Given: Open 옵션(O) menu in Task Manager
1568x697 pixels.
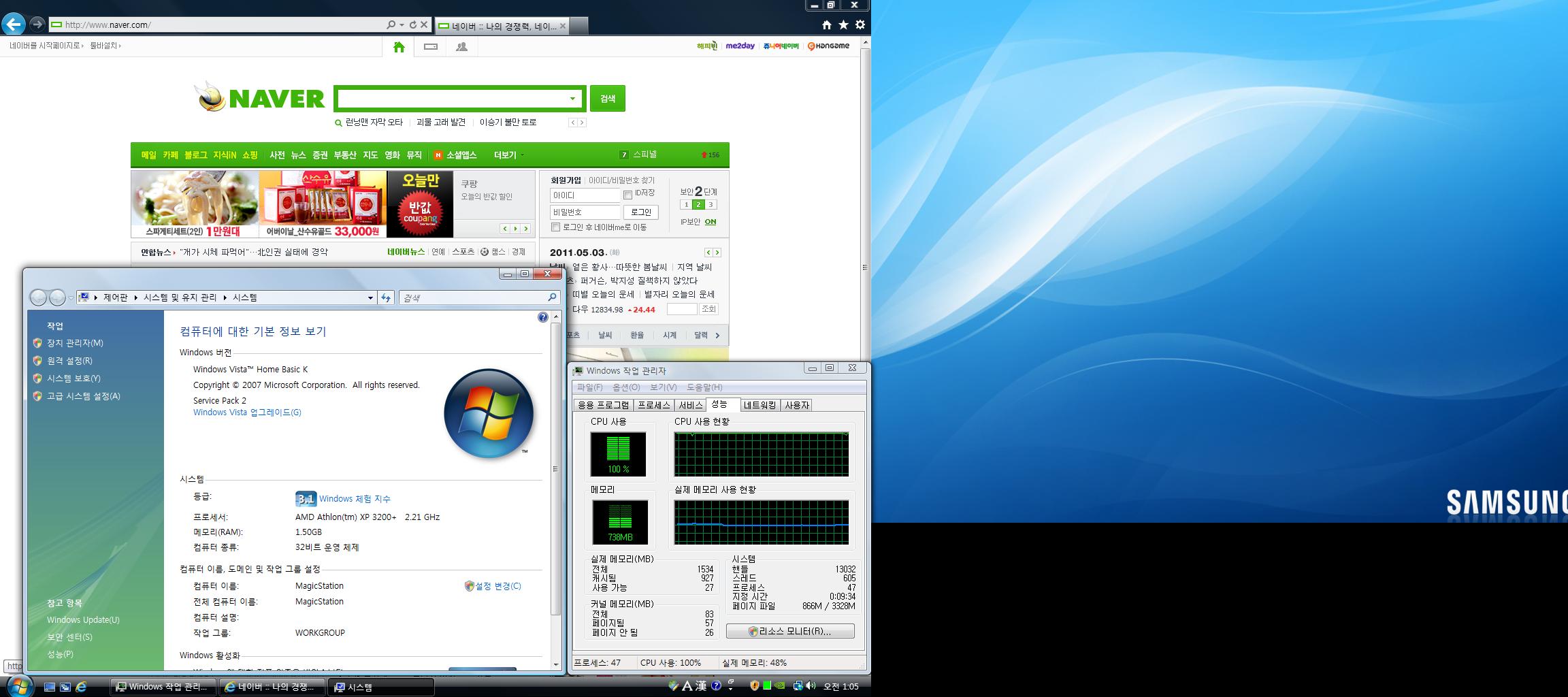Looking at the screenshot, I should click(x=626, y=387).
